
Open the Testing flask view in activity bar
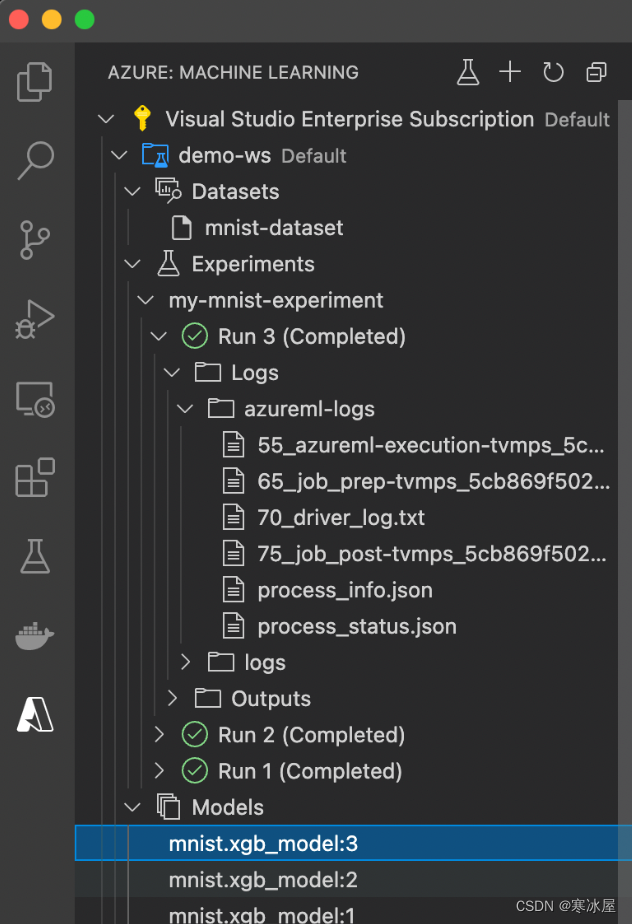tap(35, 556)
